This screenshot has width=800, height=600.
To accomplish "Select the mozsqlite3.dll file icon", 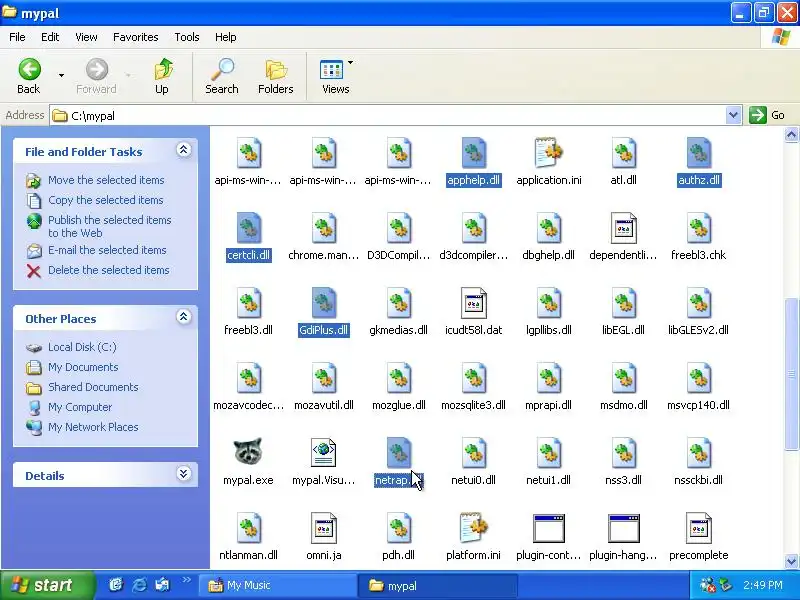I will (x=473, y=378).
